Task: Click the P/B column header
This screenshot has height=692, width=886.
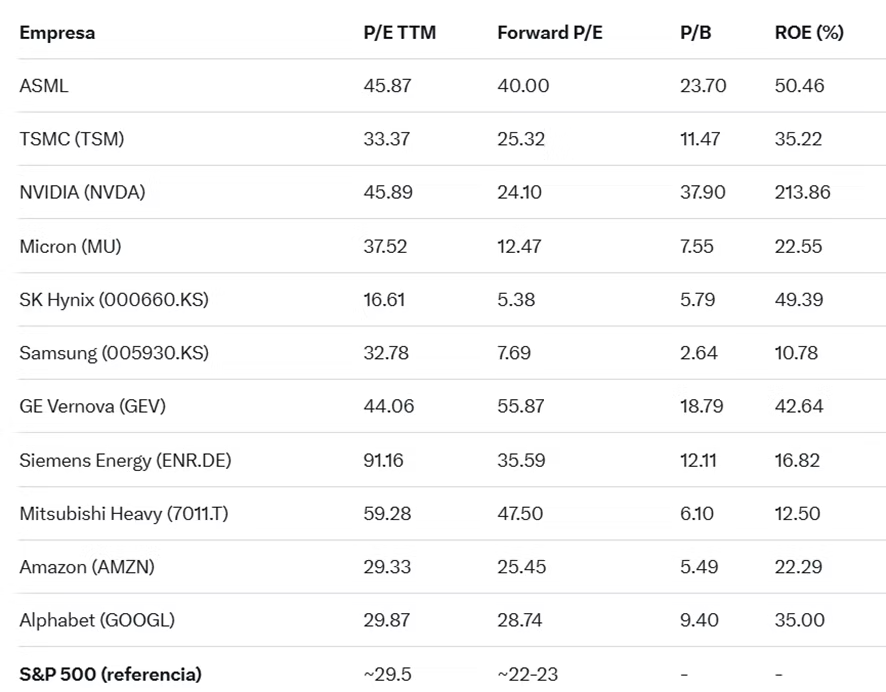Action: tap(696, 33)
